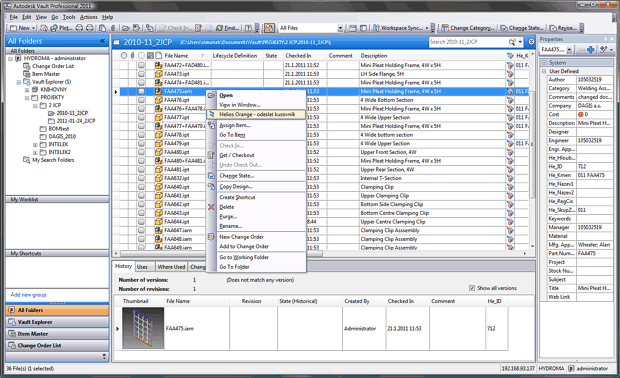Click Change Order List navigation button
Viewport: 620px width, 378px height.
(x=57, y=346)
